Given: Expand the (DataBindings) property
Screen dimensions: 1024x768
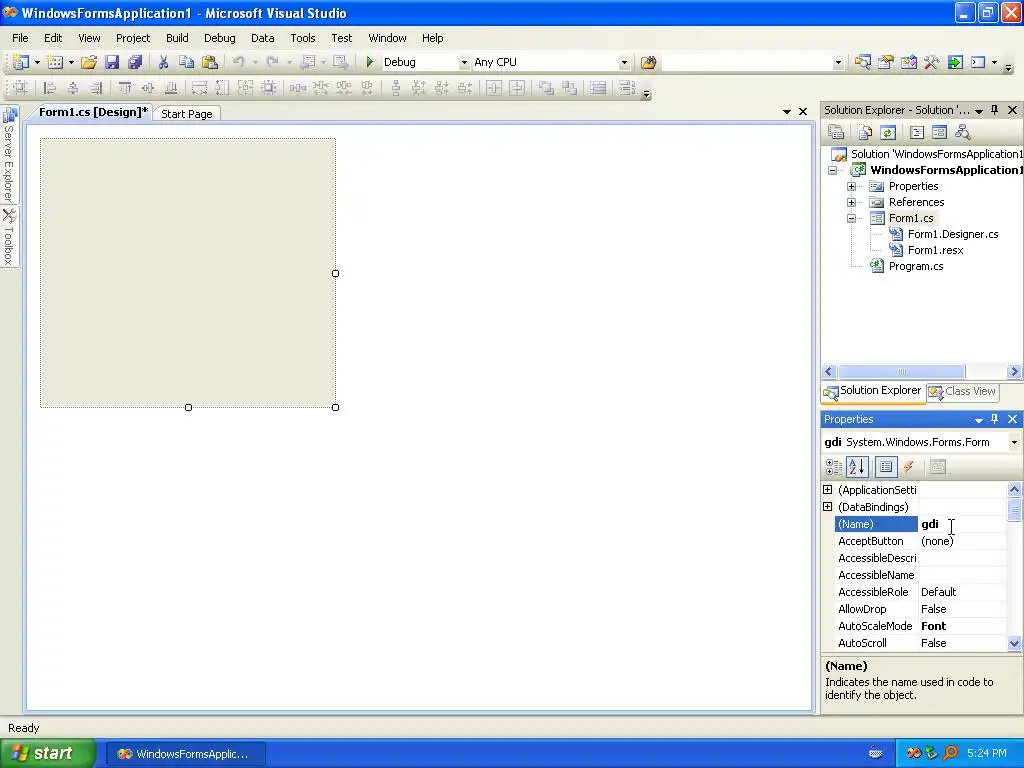Looking at the screenshot, I should 827,507.
